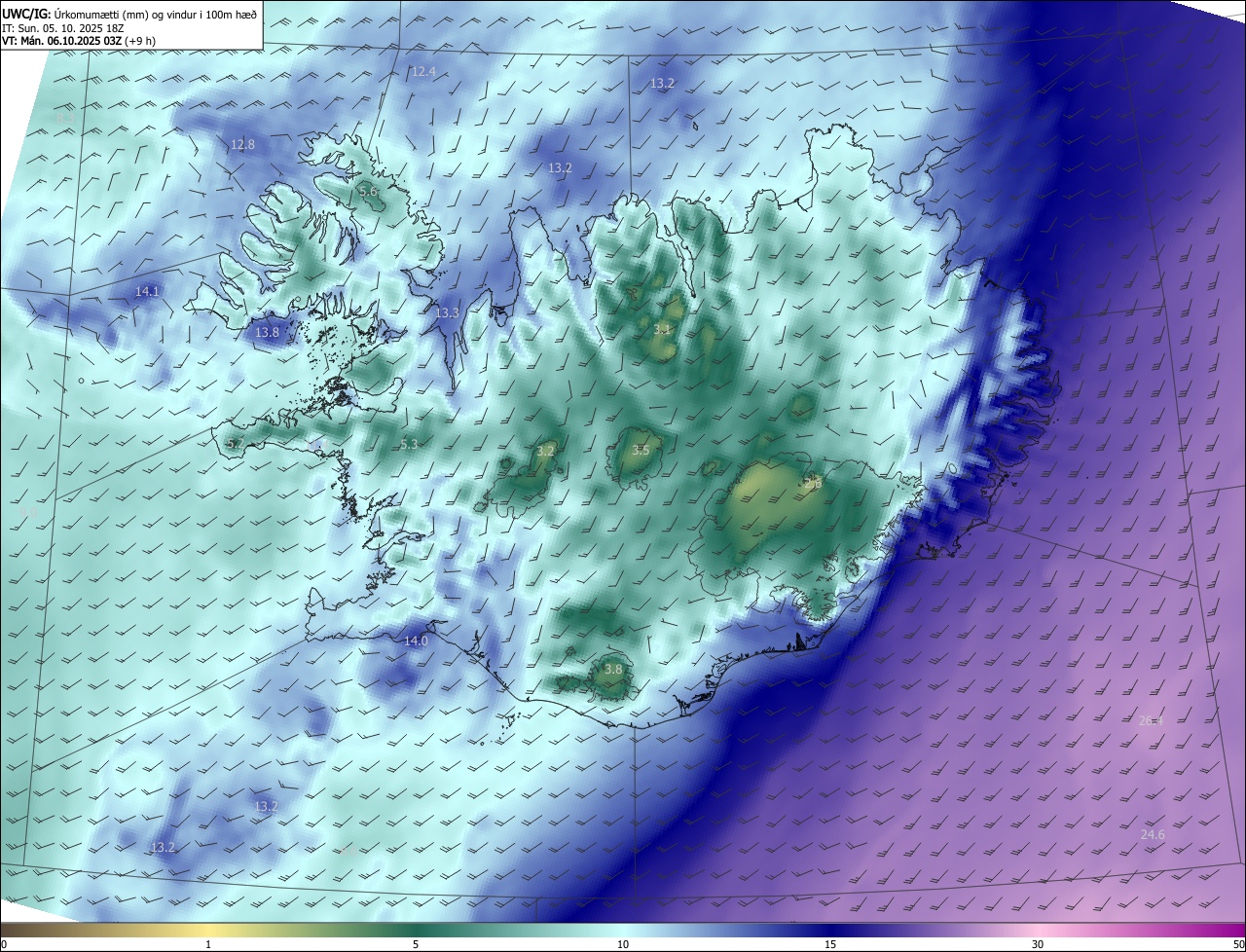Click the 5.2 value on Snæfellsnes peninsula
Screen dimensions: 1246x952
tap(235, 444)
